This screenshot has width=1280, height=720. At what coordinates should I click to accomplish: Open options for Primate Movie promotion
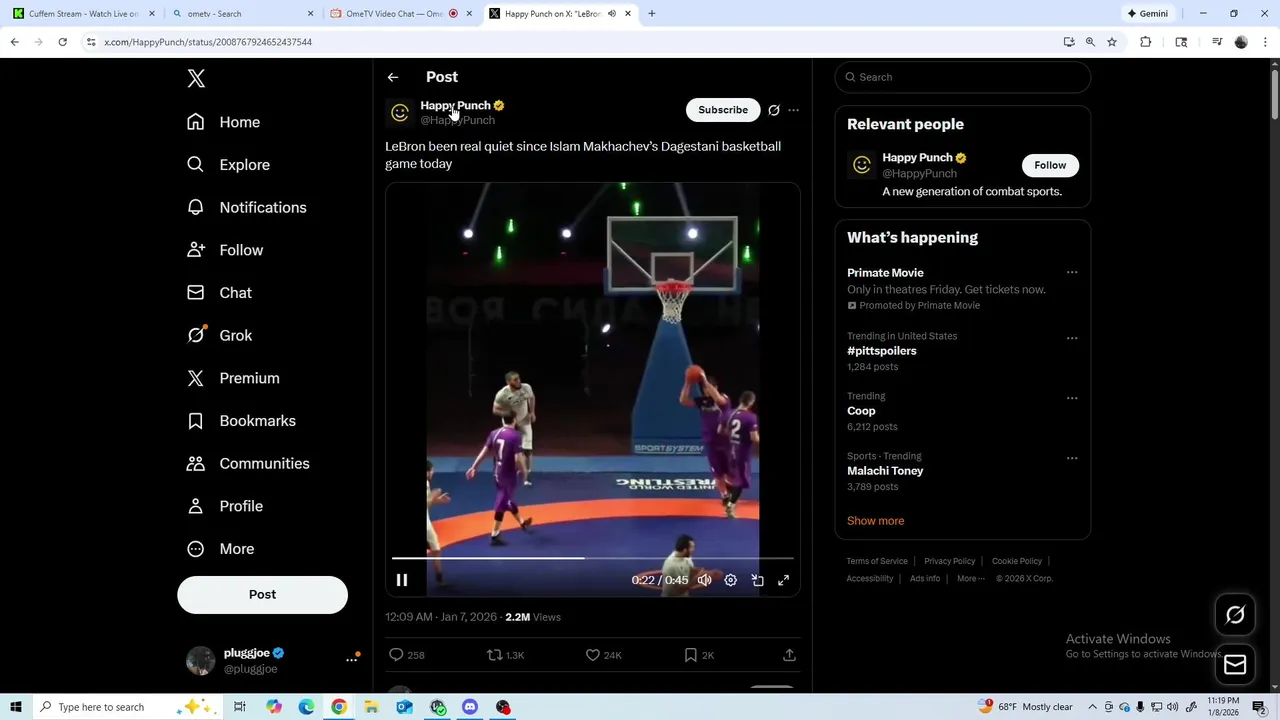point(1072,273)
